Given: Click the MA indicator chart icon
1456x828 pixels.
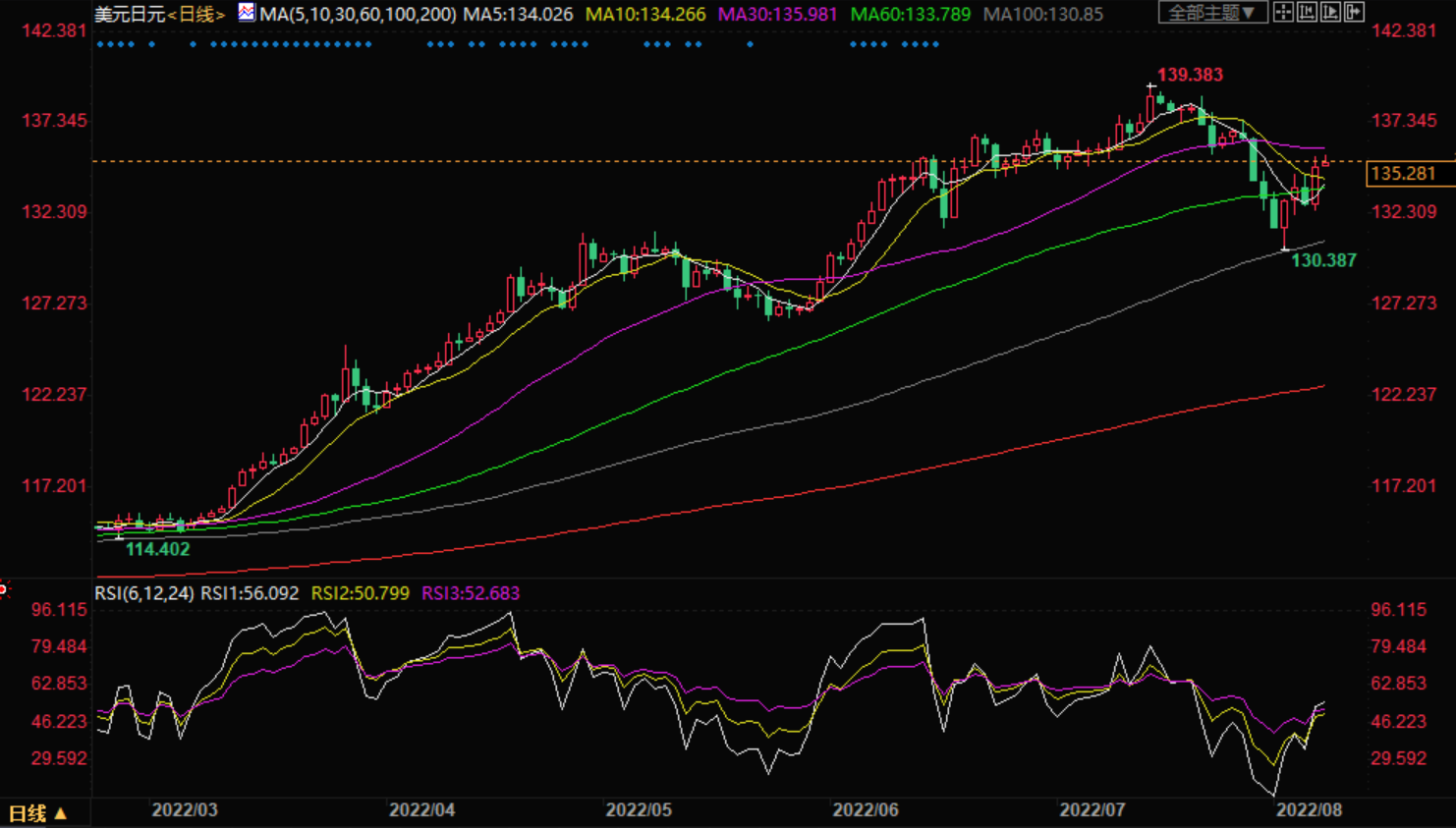Looking at the screenshot, I should [x=246, y=13].
